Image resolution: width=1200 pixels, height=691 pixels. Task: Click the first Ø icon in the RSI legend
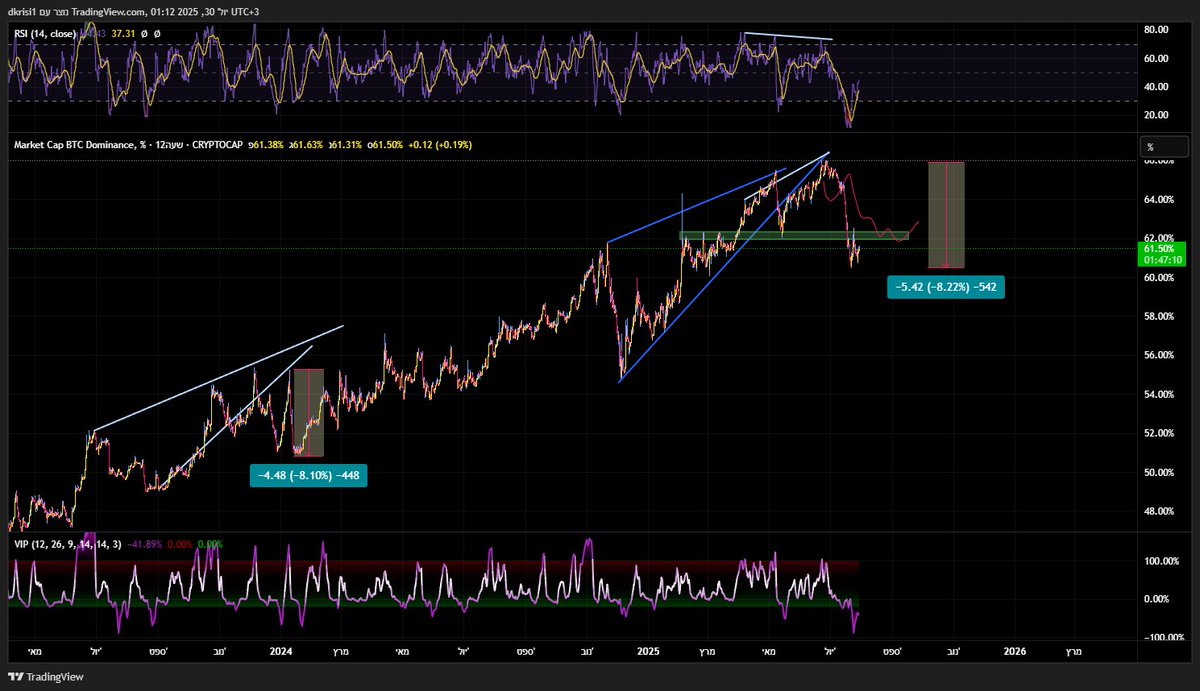point(143,32)
